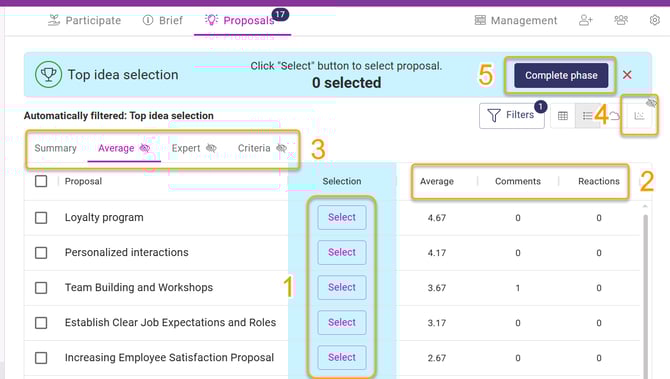Tick the Team Building and Workshops checkbox

[x=41, y=288]
